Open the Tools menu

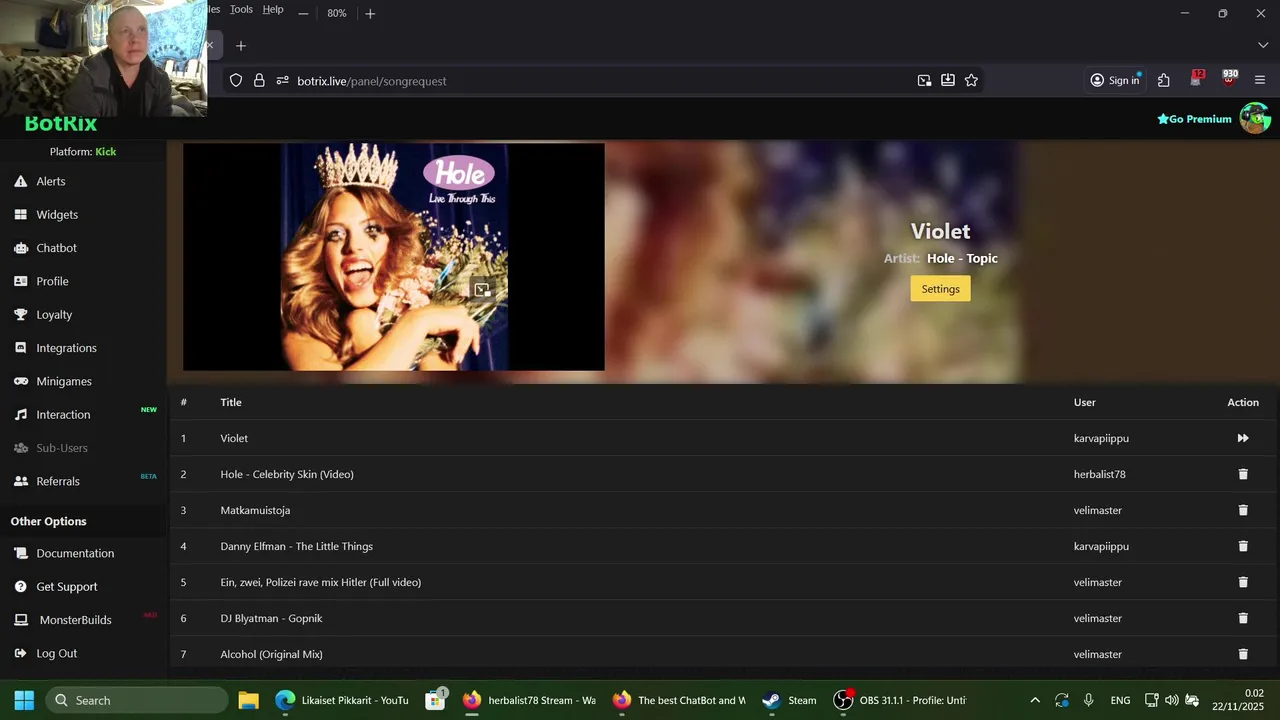point(241,9)
